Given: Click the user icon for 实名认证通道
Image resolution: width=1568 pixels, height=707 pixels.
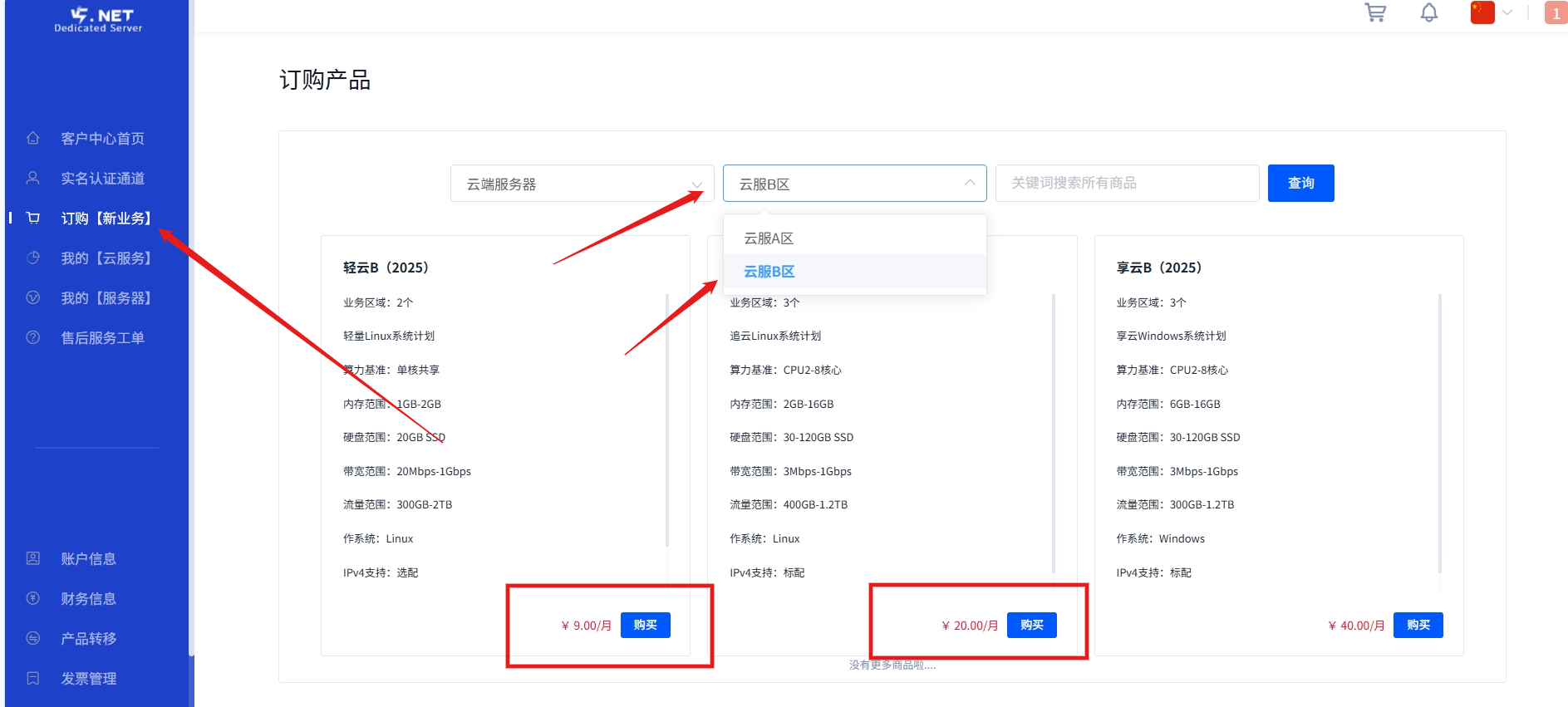Looking at the screenshot, I should coord(33,179).
